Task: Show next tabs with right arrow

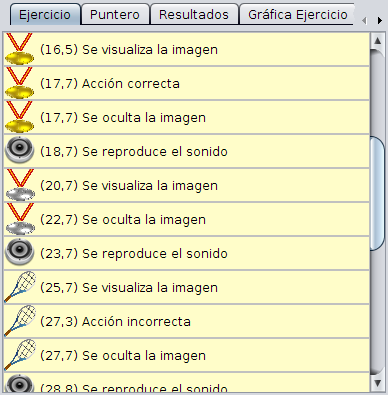Action: [x=380, y=21]
